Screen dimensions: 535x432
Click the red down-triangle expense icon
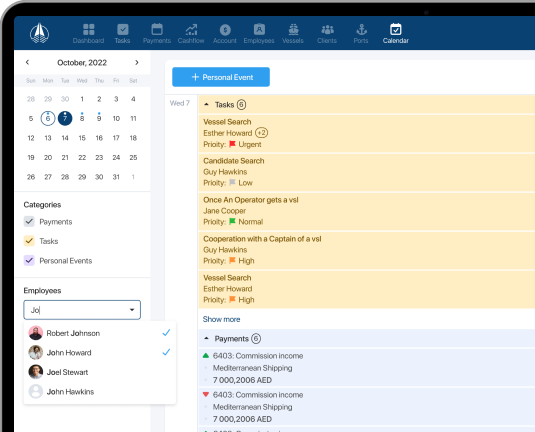click(206, 394)
